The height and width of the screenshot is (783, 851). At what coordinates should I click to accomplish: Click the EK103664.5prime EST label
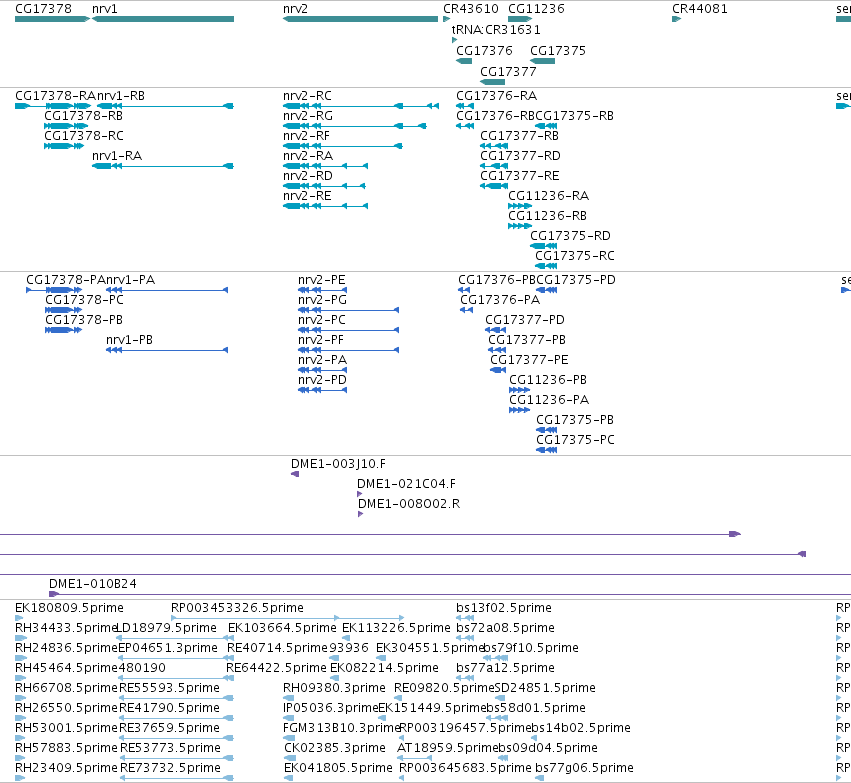click(x=282, y=628)
